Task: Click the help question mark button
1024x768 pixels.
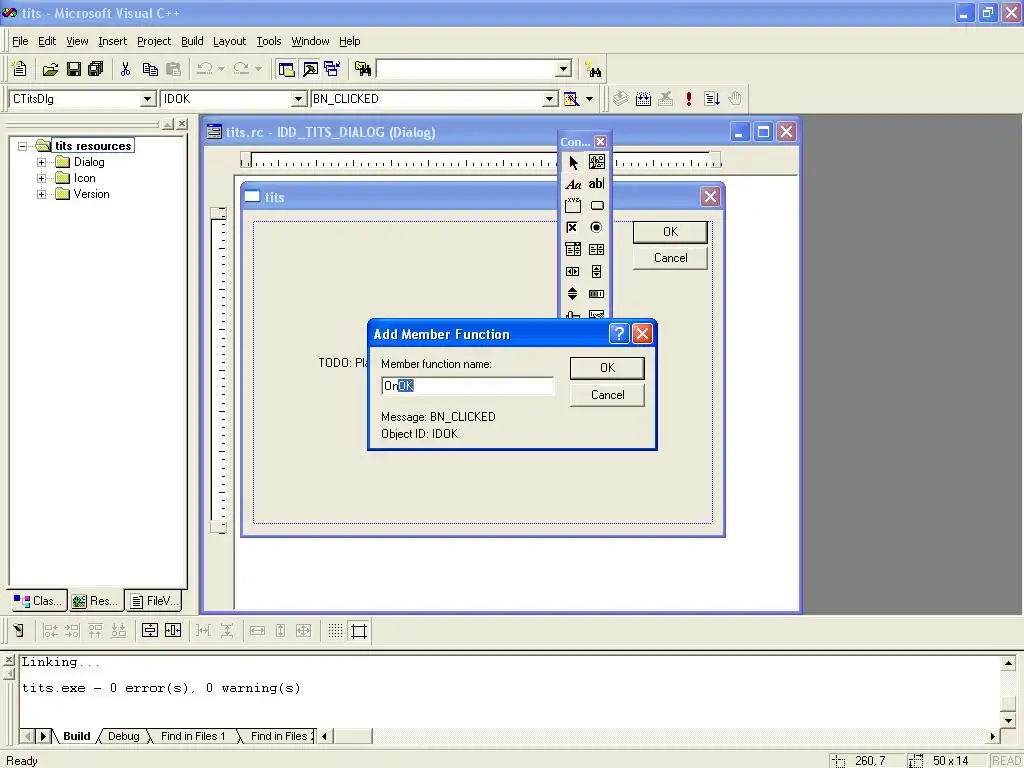Action: (618, 334)
